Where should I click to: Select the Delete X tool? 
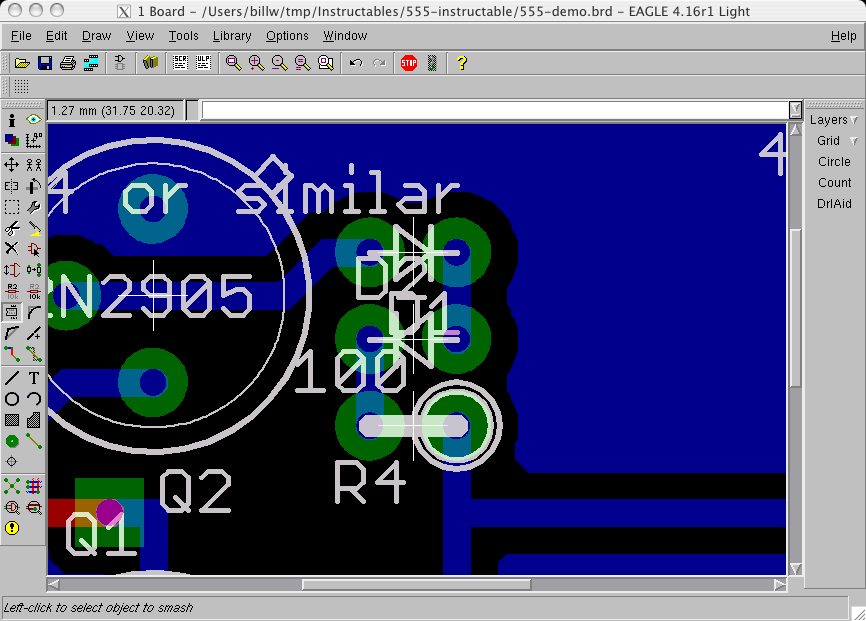[12, 249]
